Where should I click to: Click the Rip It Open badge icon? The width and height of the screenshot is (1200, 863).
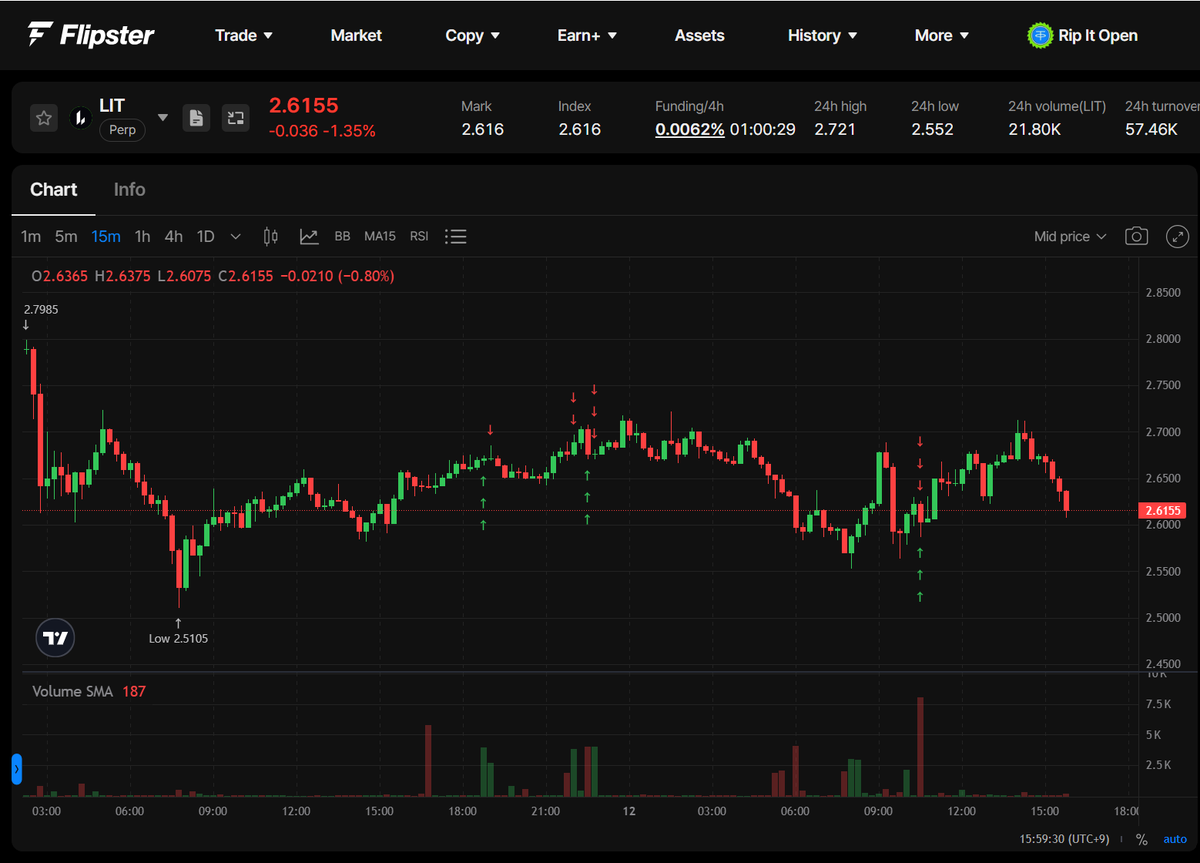pyautogui.click(x=1041, y=35)
